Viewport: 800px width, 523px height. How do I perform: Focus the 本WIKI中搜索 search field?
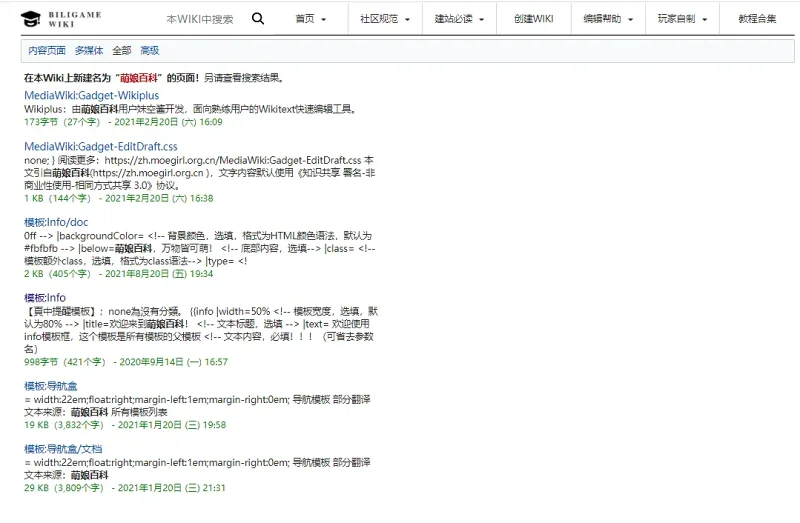pos(199,19)
